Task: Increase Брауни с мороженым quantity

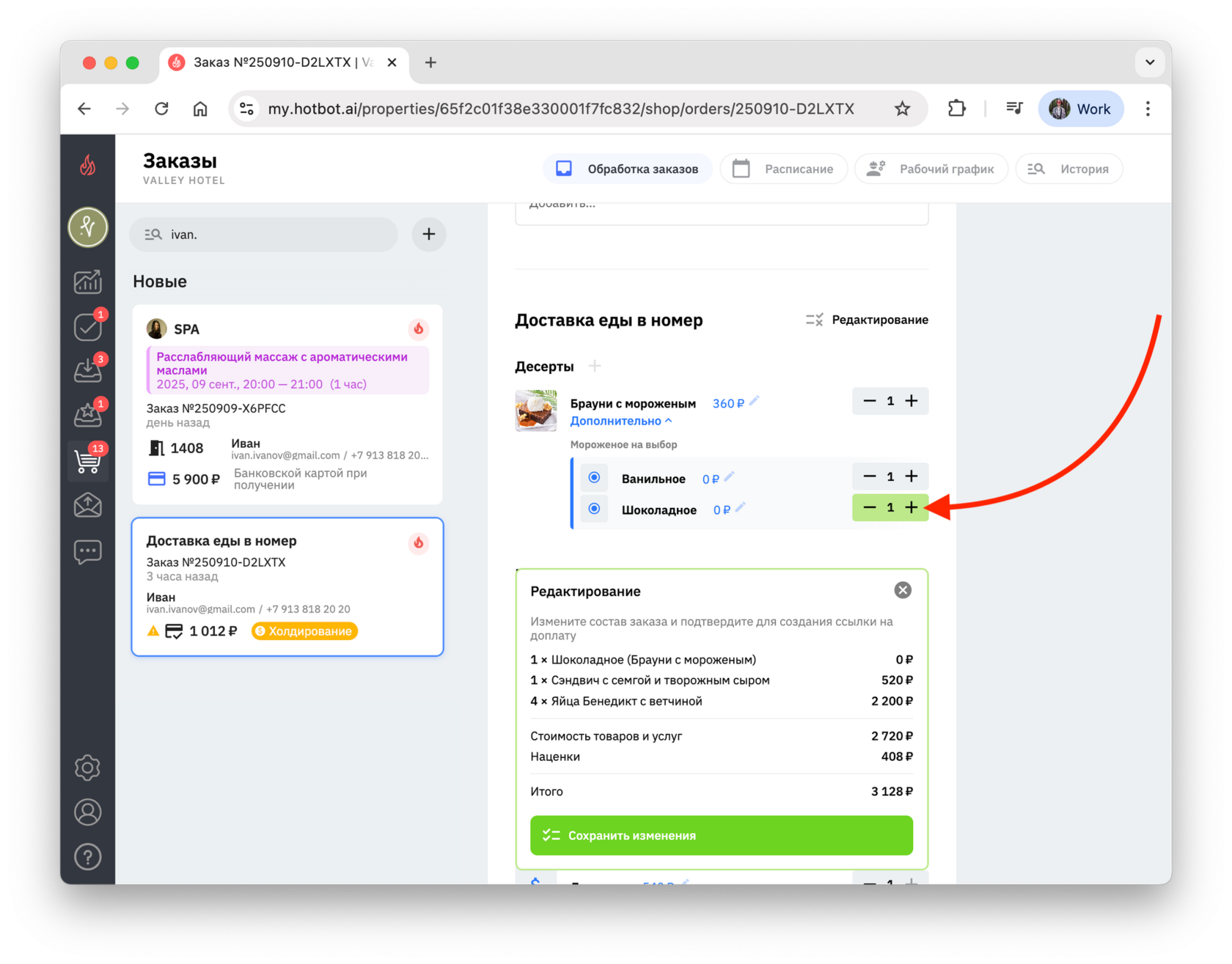Action: (x=912, y=401)
